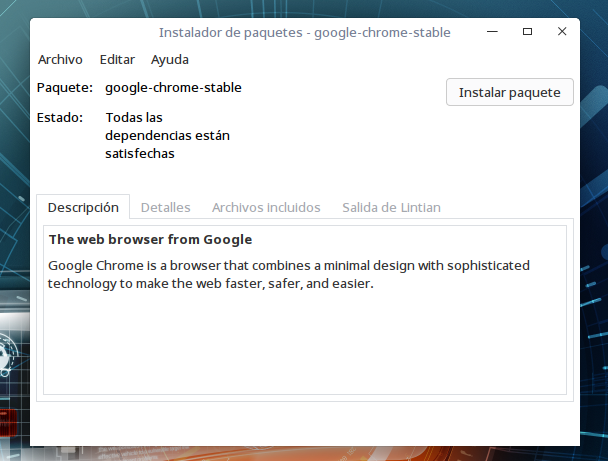
Task: Click the Instalar paquete button
Action: click(x=510, y=92)
